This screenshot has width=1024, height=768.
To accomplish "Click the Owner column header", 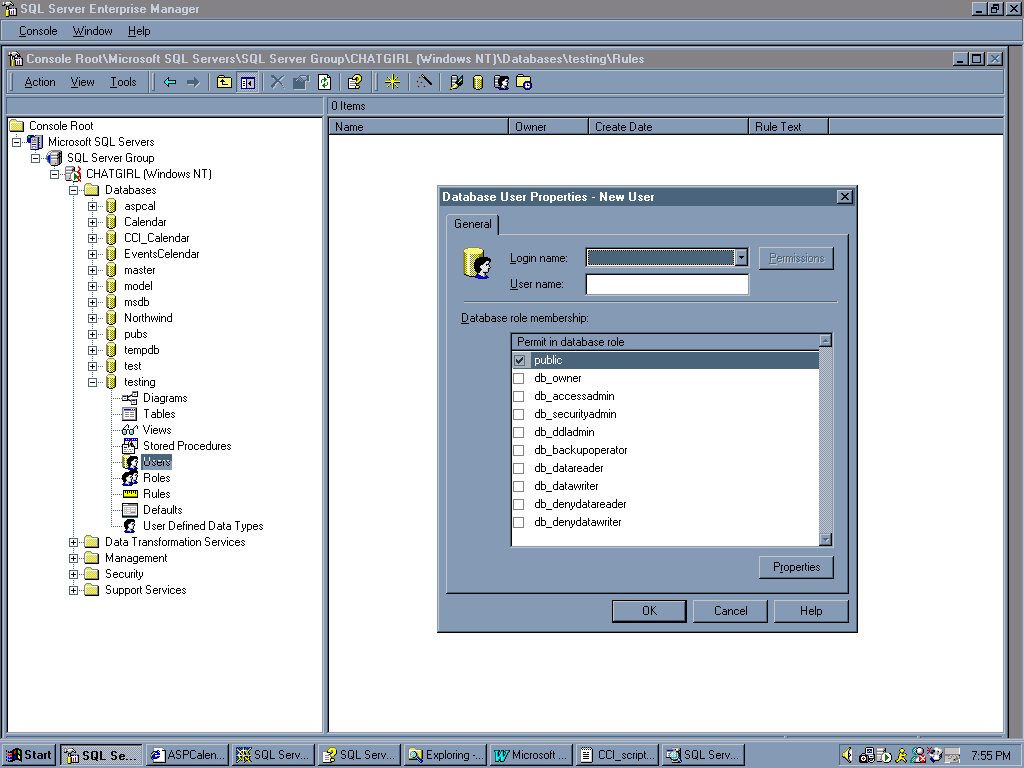I will click(549, 127).
